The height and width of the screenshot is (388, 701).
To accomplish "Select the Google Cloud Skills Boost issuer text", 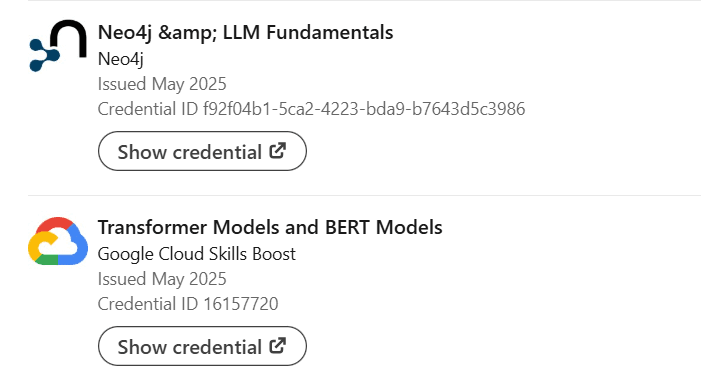I will point(197,254).
